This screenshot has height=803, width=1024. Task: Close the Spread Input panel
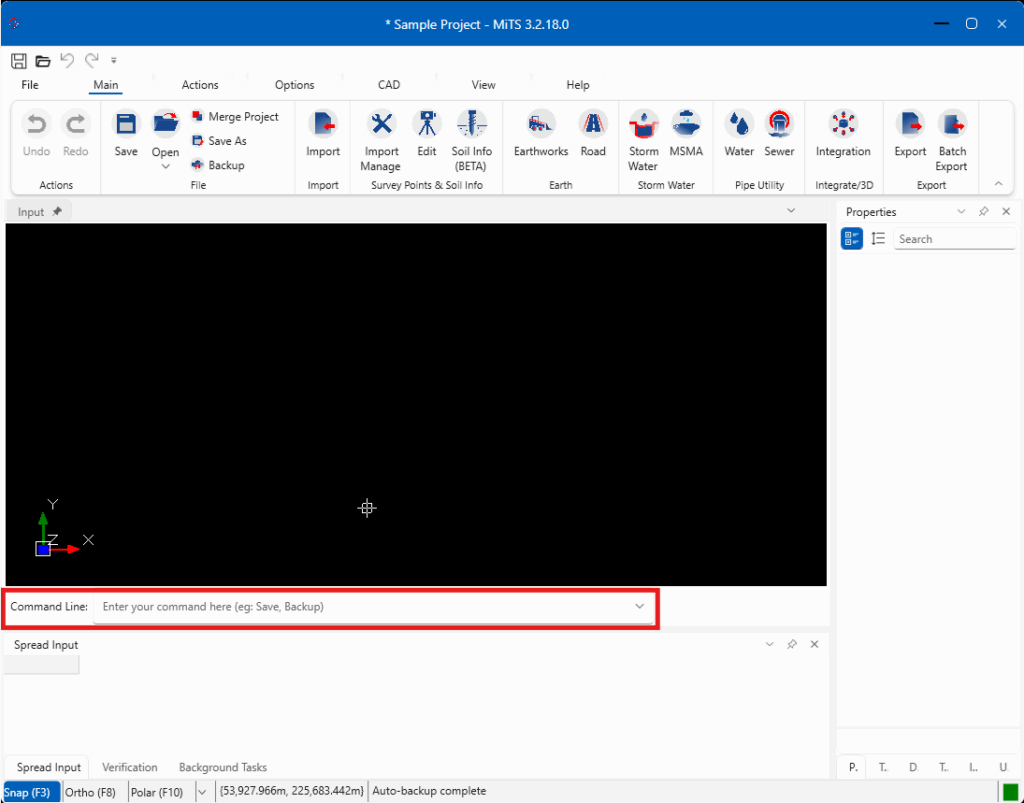[814, 644]
